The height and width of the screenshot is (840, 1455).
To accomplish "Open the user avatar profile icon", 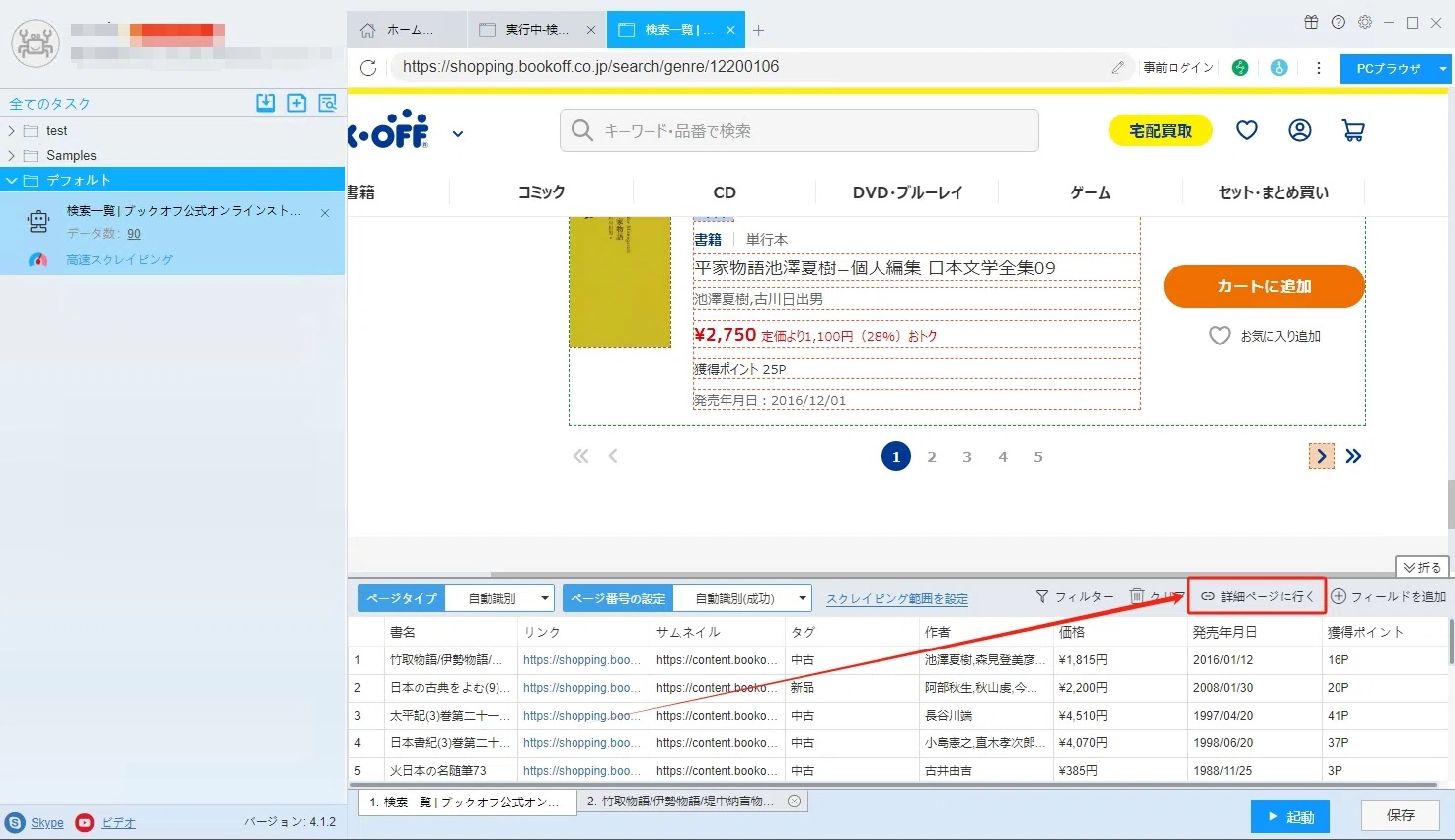I will pos(36,43).
